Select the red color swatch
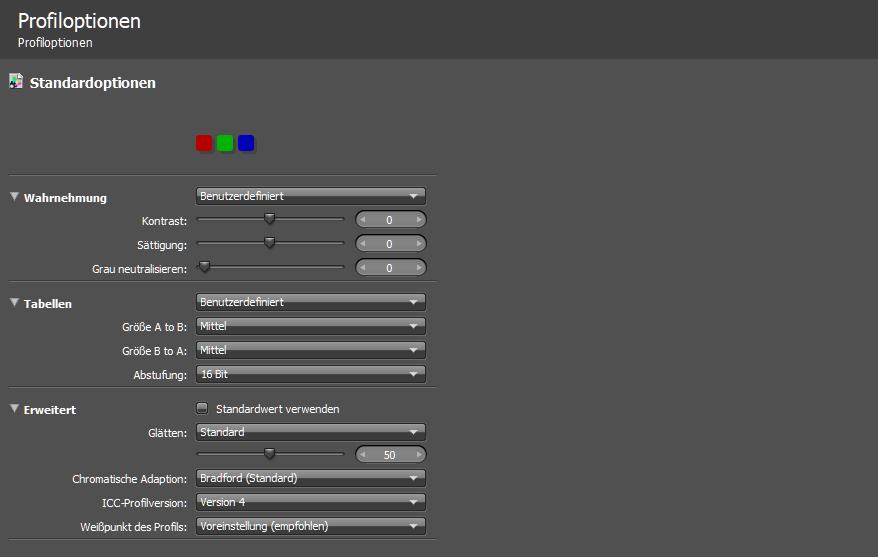Screen dimensions: 878x557 [x=204, y=143]
